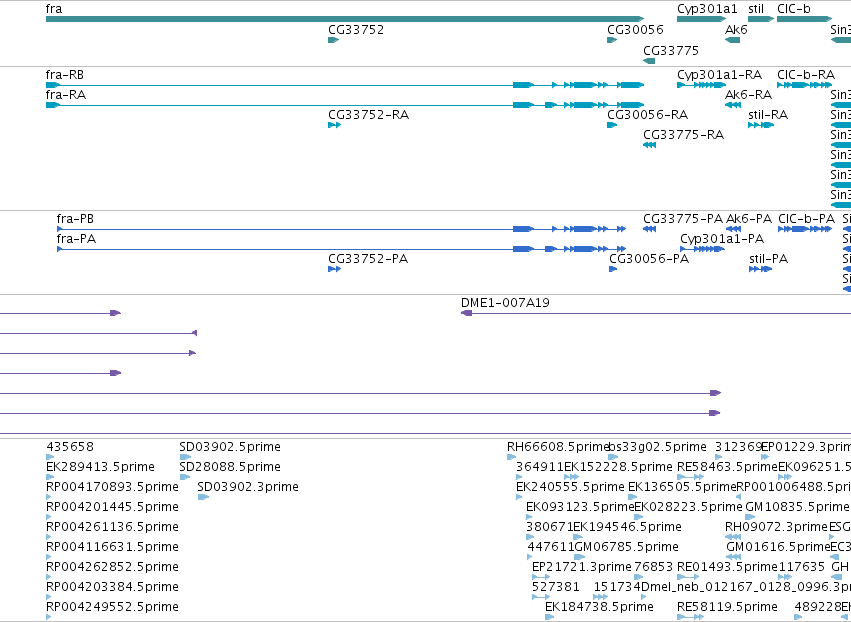851x622 pixels.
Task: Select transcript fra-RA
Action: pos(345,105)
